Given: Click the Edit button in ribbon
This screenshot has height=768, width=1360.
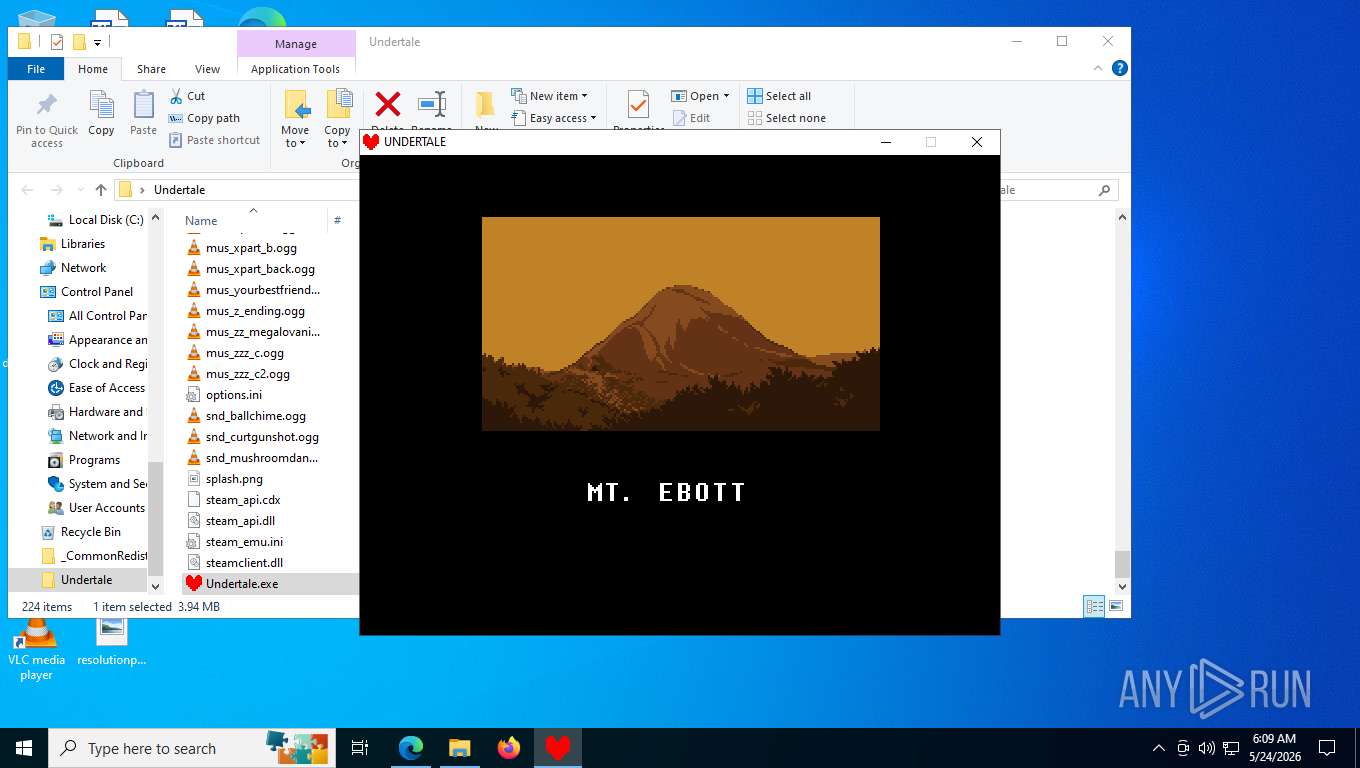Looking at the screenshot, I should [x=690, y=118].
